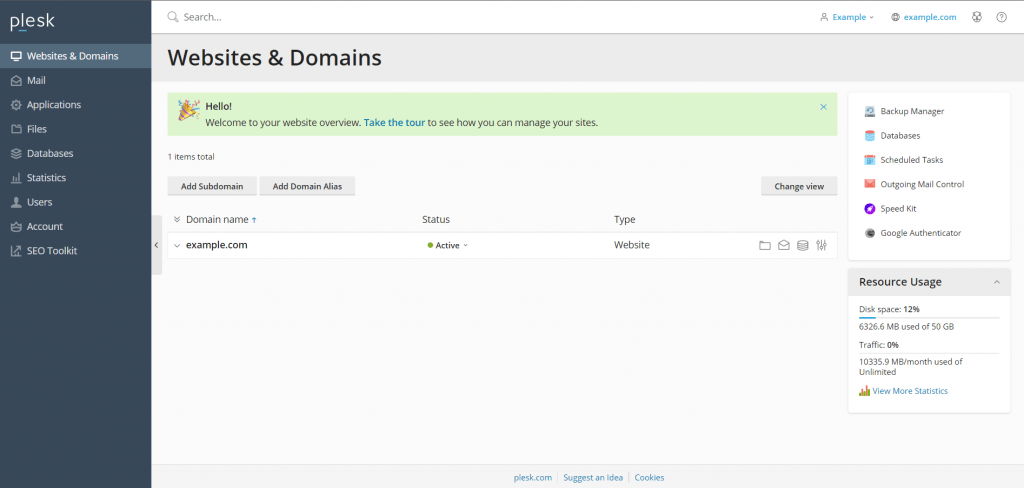Click the Users person icon in sidebar
Screen dimensions: 1024x488
[x=16, y=202]
